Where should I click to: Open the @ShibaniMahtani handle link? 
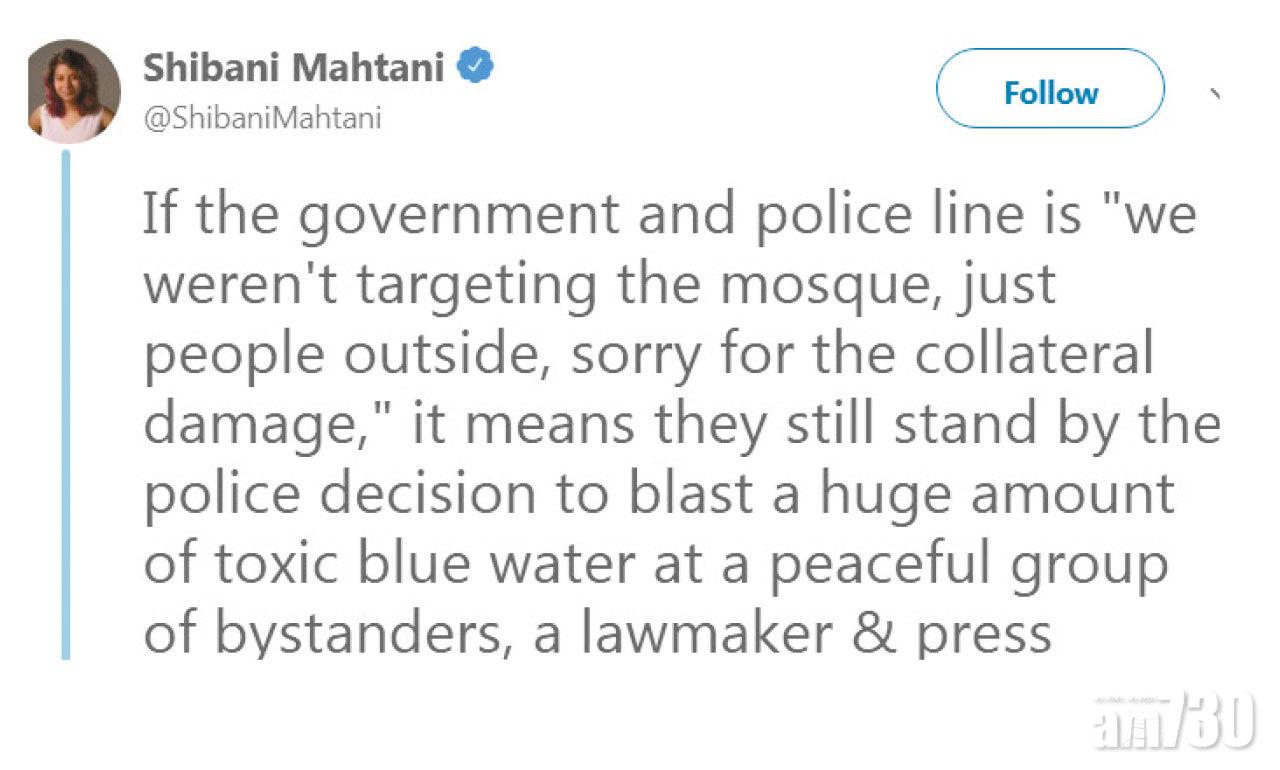263,120
